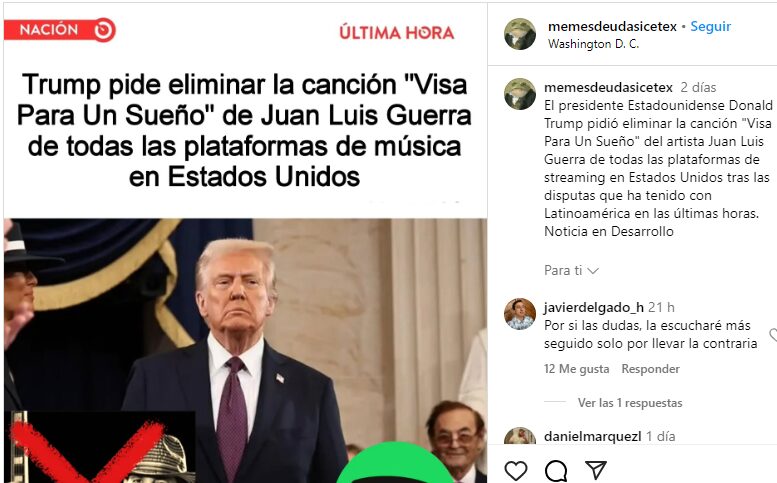777x483 pixels.
Task: Open comments with the speech bubble icon
Action: point(556,470)
